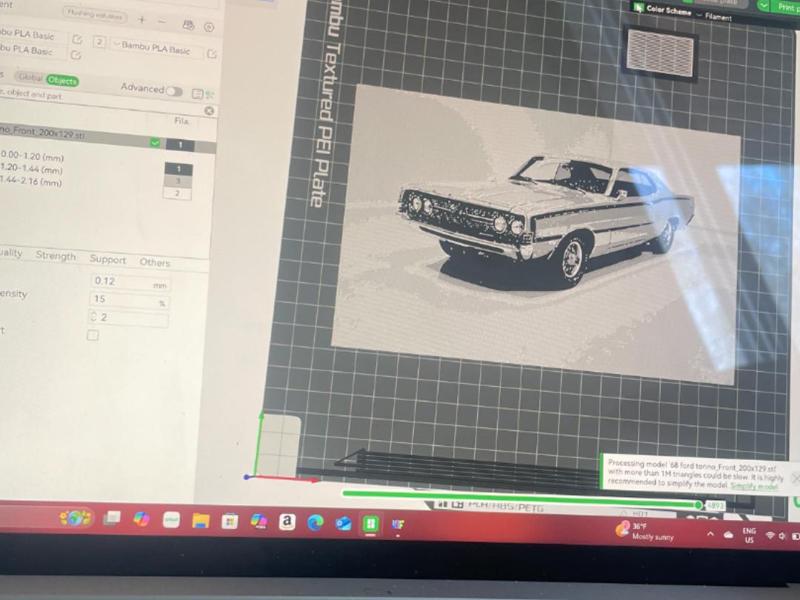The height and width of the screenshot is (600, 800).
Task: Toggle the Advanced settings switch
Action: pos(176,90)
